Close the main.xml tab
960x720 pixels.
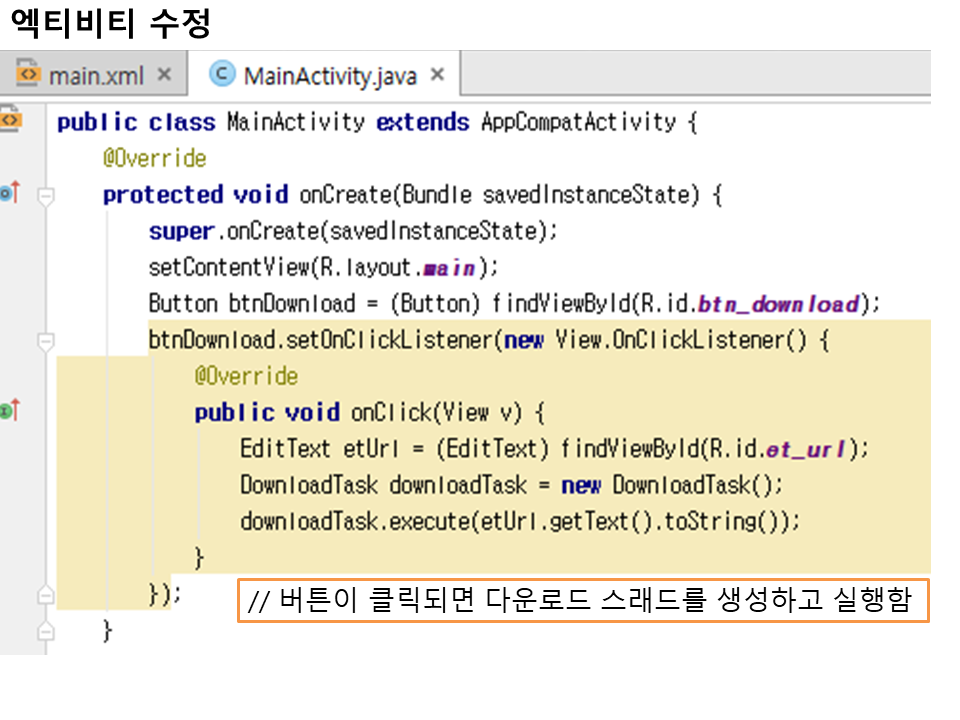[165, 76]
